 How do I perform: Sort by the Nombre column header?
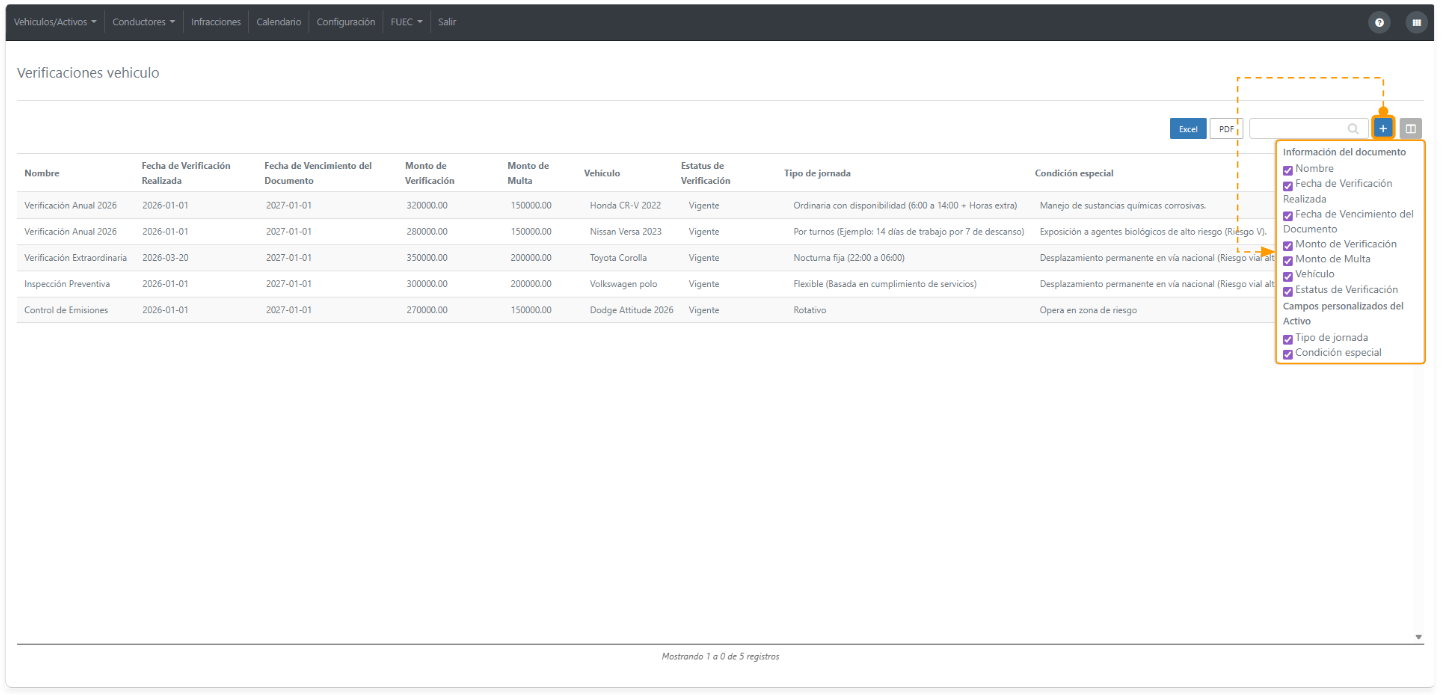coord(42,173)
